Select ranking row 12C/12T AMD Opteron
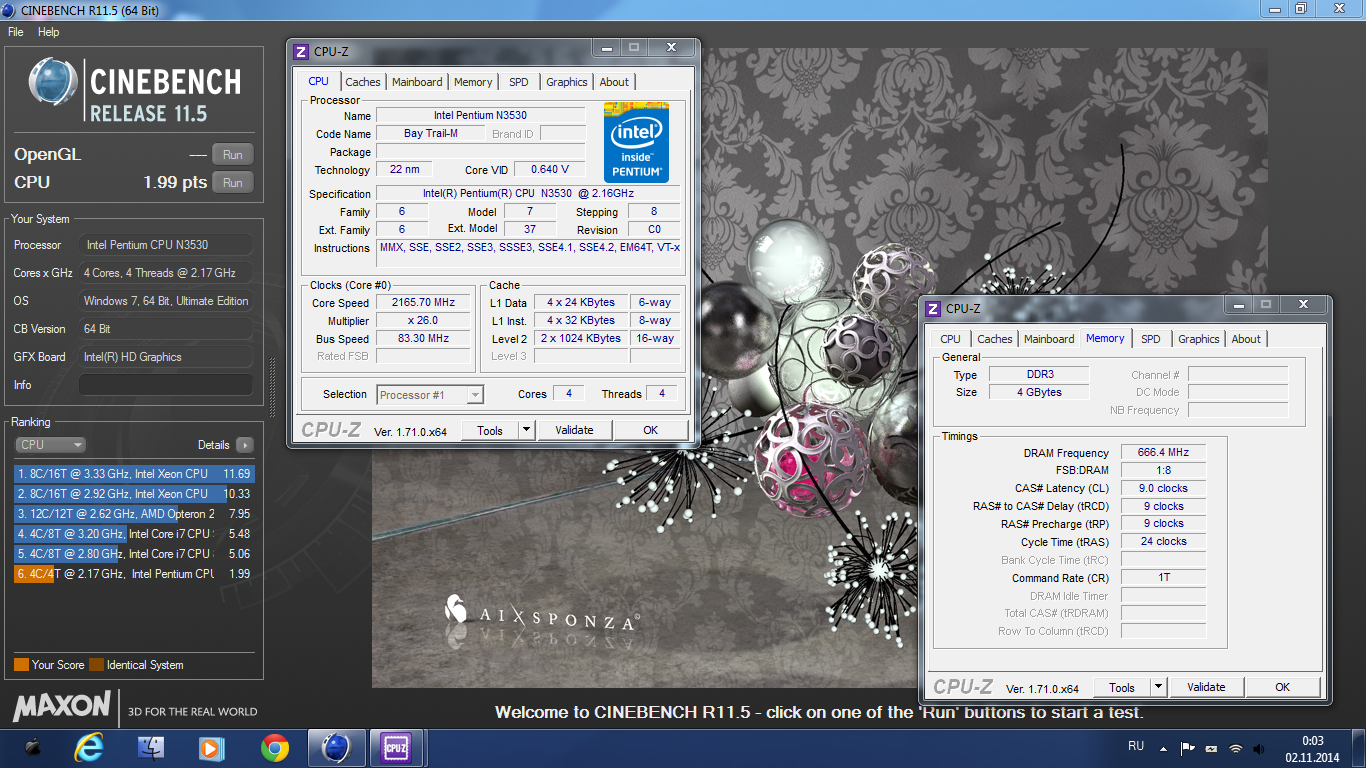The height and width of the screenshot is (768, 1366). point(134,514)
